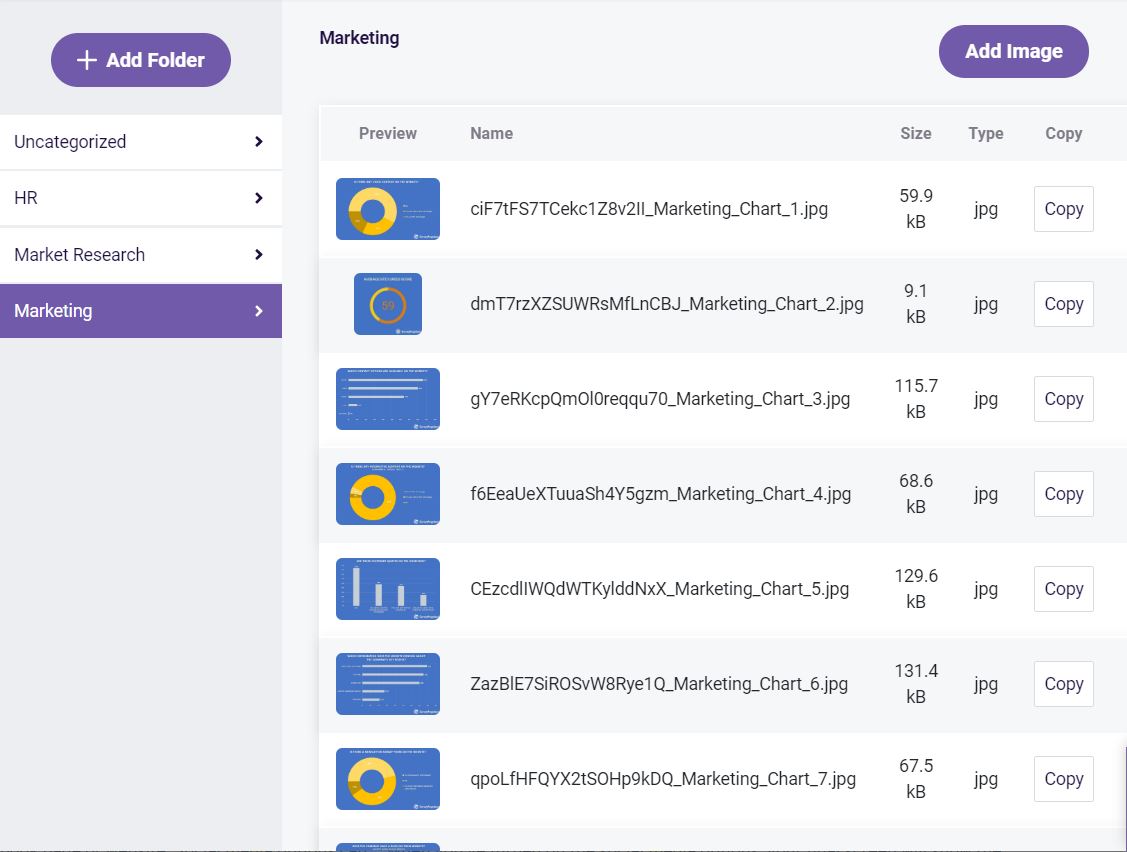1127x852 pixels.
Task: Expand the Uncategorized folder chevron
Action: coord(259,142)
